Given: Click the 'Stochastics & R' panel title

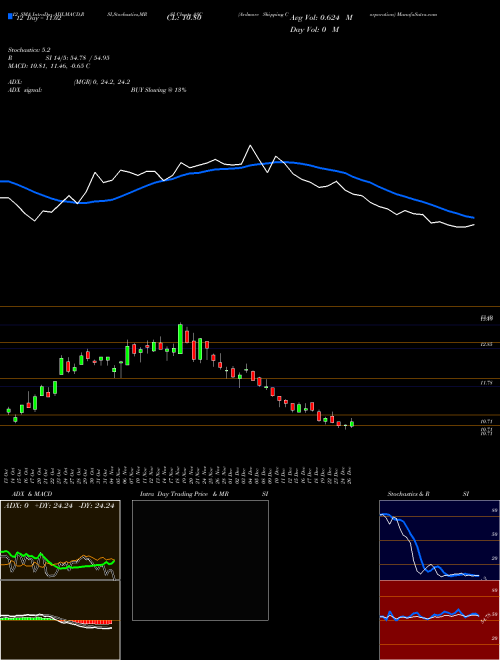Looking at the screenshot, I should pyautogui.click(x=408, y=494).
